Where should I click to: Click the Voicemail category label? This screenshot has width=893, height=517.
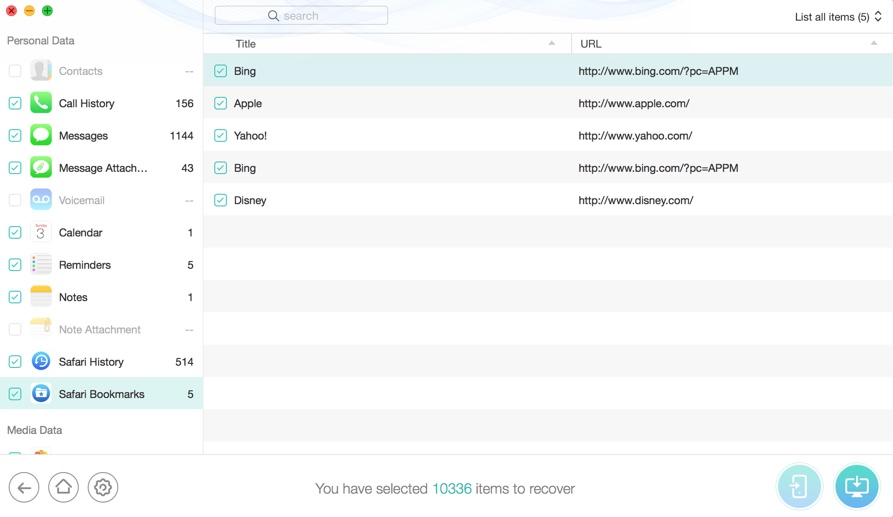(x=81, y=200)
